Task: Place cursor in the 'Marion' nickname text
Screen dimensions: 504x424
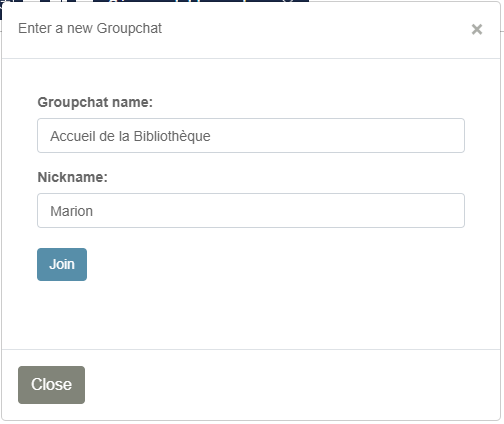Action: point(71,211)
